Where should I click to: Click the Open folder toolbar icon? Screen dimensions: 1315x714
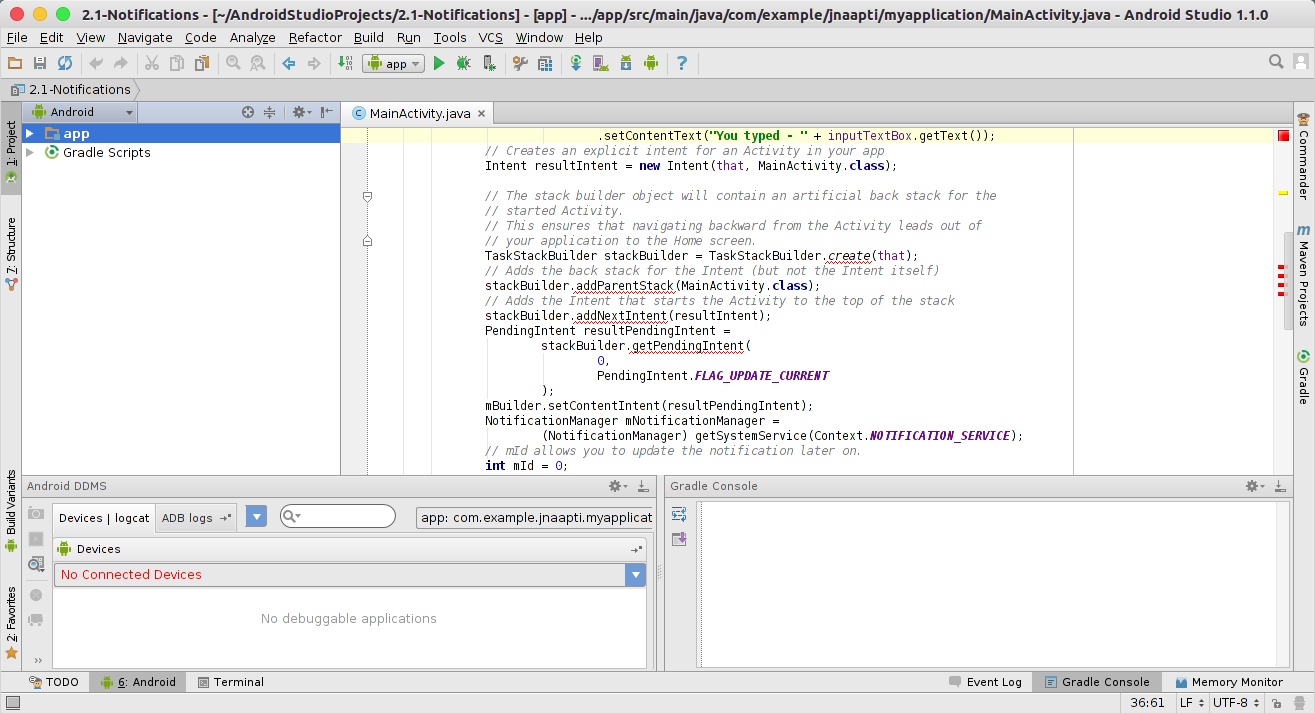[x=15, y=63]
